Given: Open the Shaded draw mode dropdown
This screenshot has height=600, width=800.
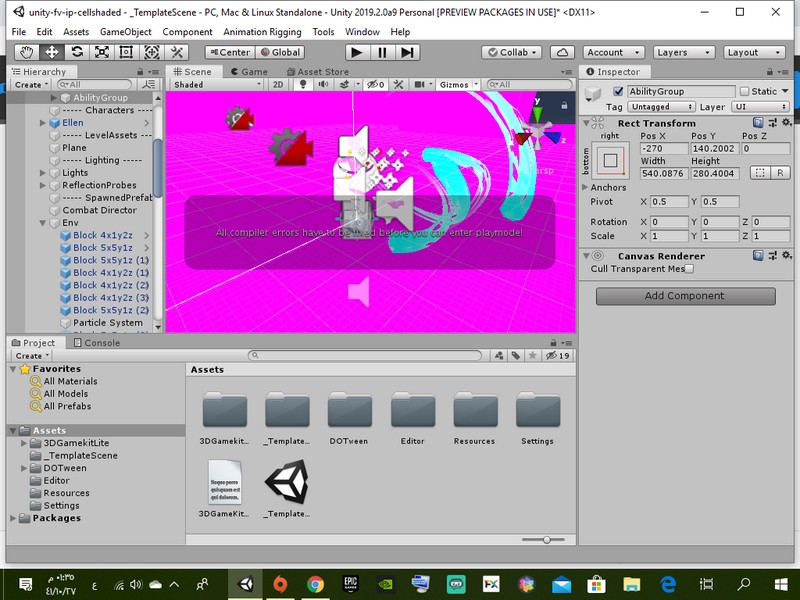Looking at the screenshot, I should [x=217, y=84].
